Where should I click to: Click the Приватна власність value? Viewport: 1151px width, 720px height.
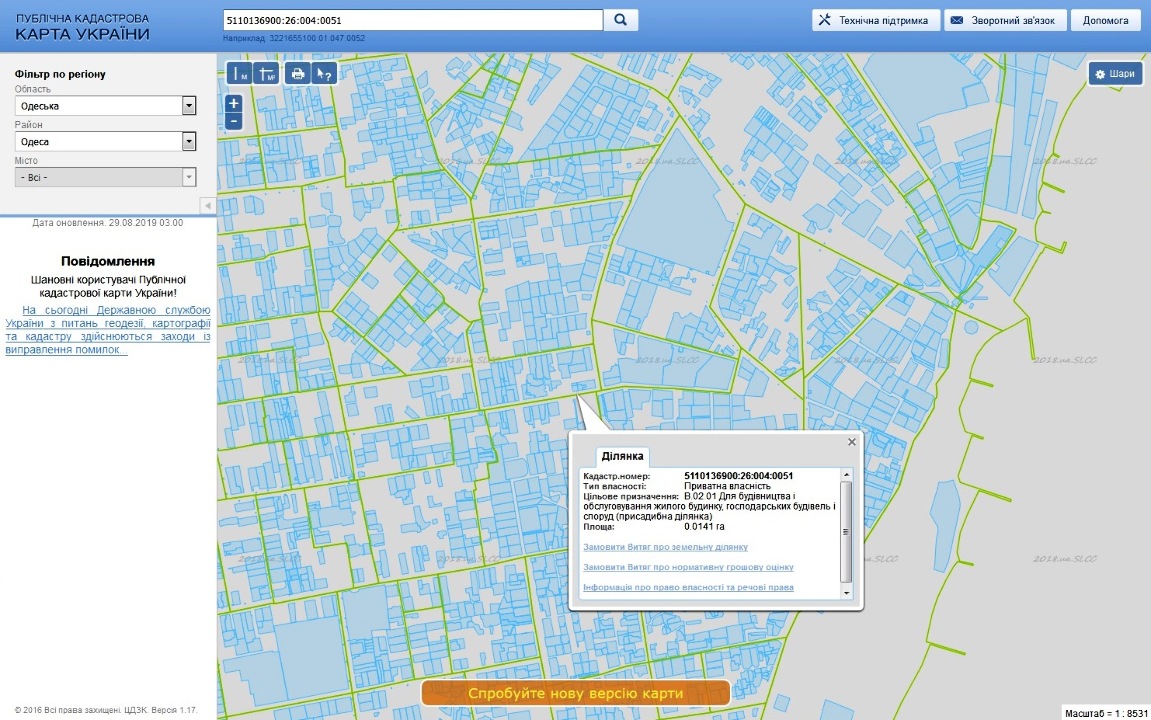(727, 486)
